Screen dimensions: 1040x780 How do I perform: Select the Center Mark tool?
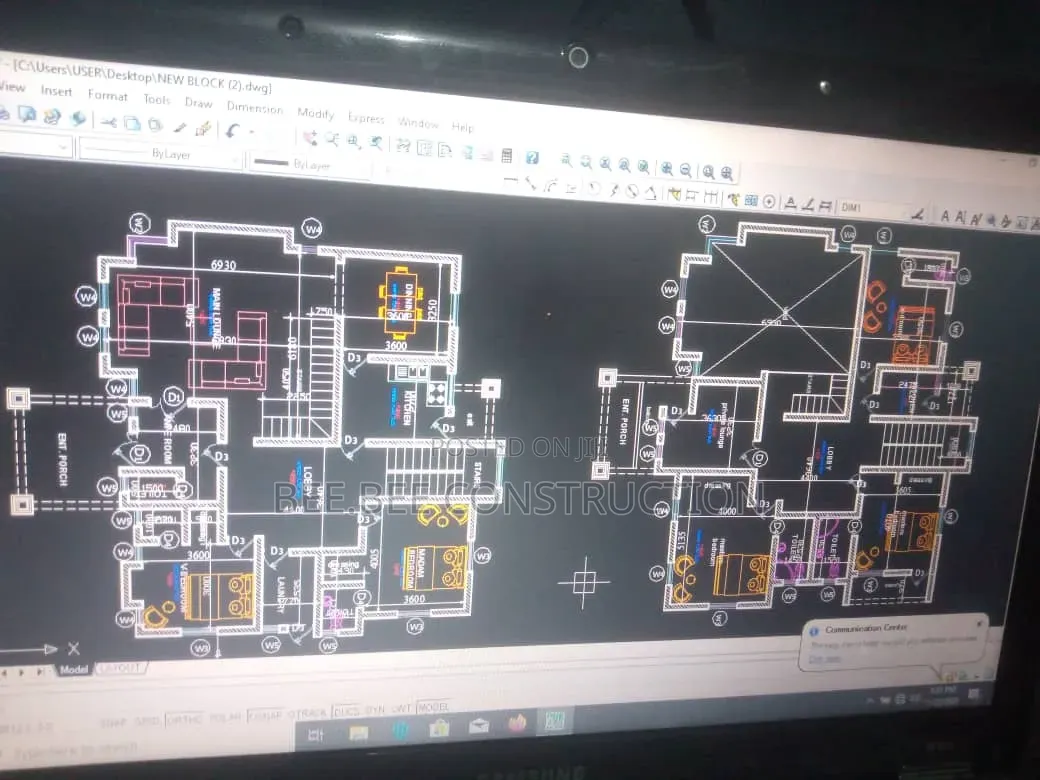tap(769, 202)
